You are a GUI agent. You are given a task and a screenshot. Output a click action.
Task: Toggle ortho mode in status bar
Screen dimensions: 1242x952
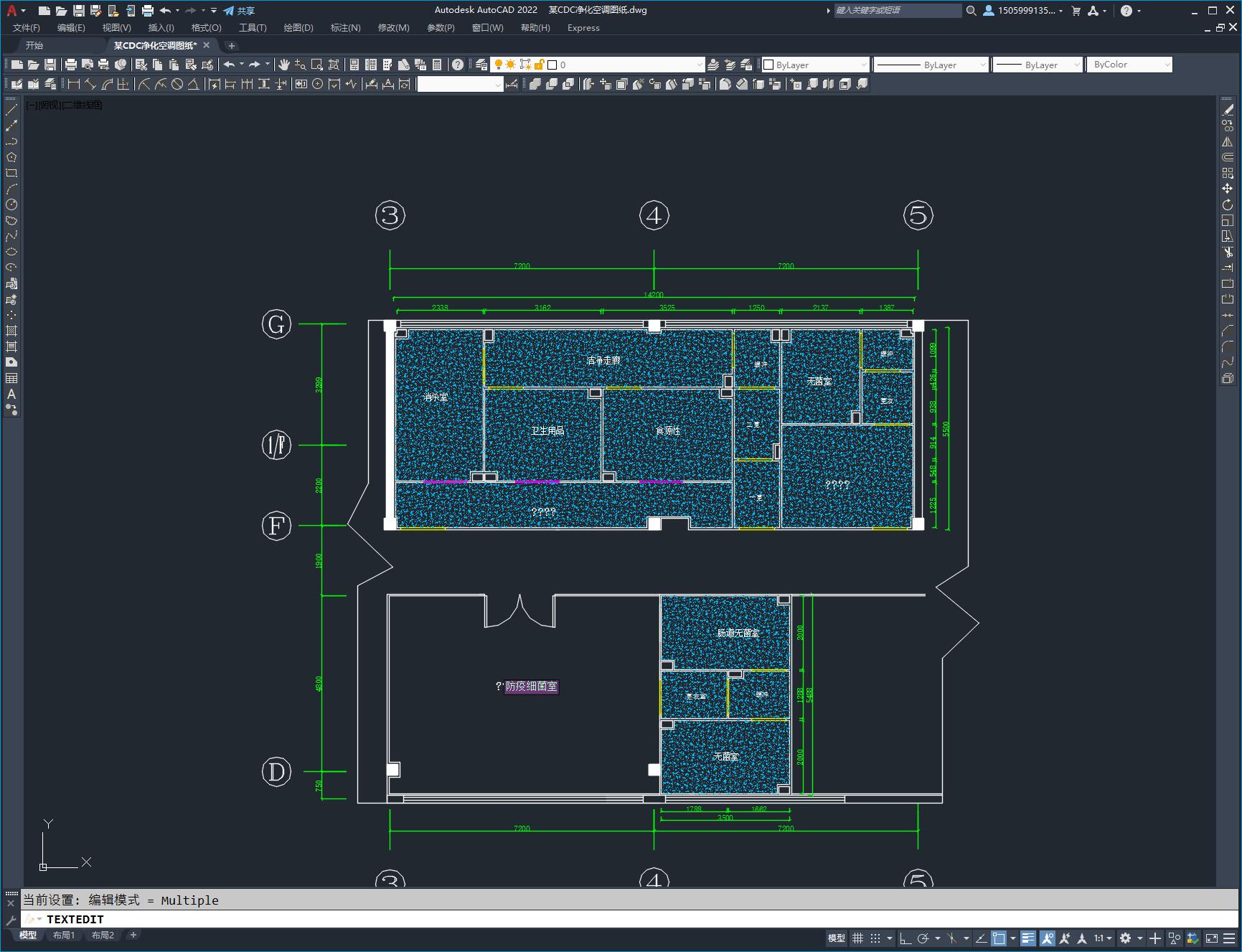coord(905,938)
